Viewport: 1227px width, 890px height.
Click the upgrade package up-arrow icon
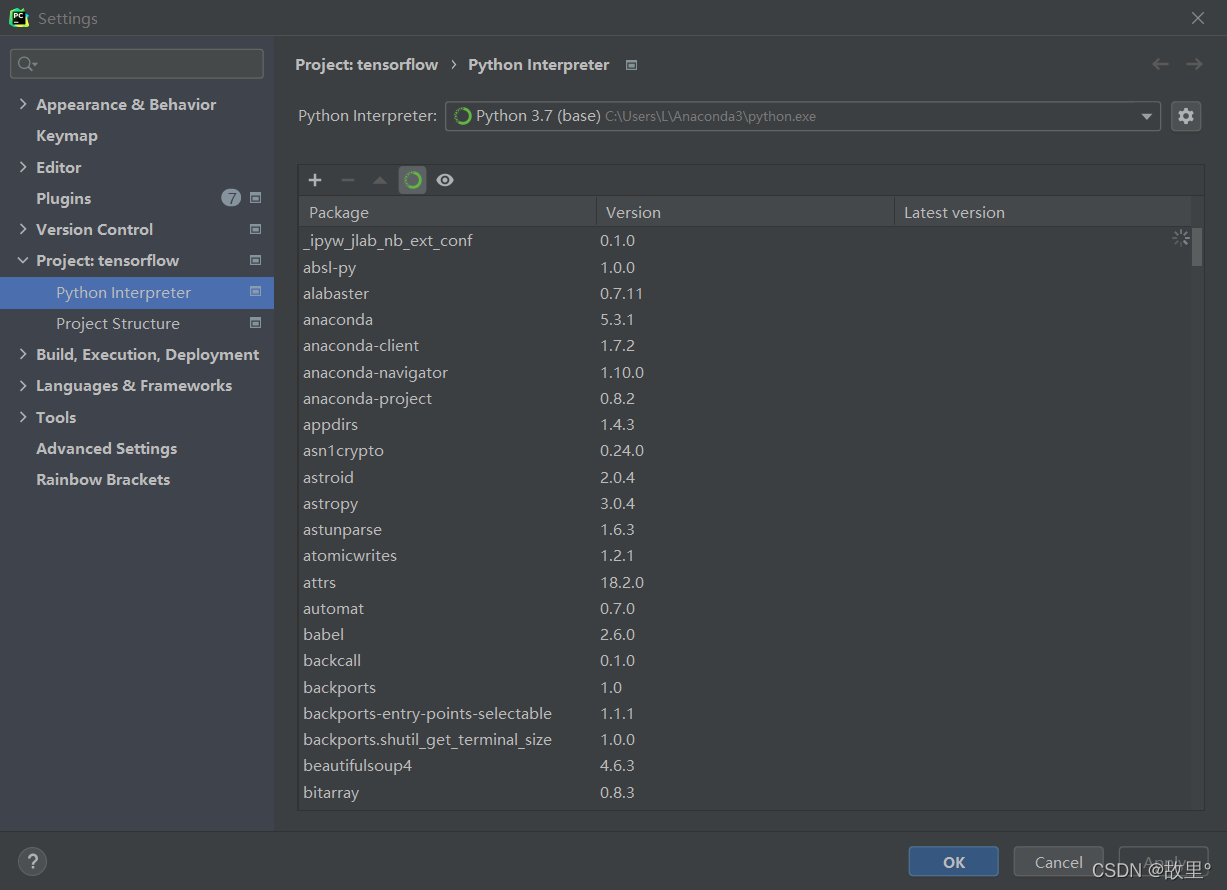[x=380, y=180]
